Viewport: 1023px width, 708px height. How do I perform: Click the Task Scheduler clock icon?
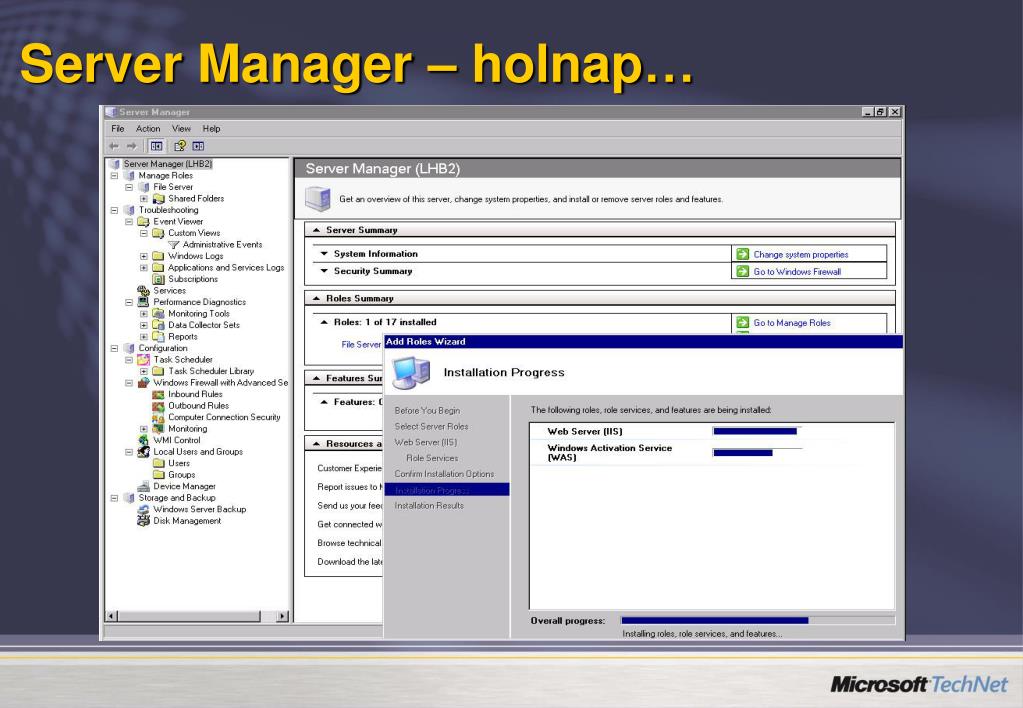pyautogui.click(x=144, y=360)
